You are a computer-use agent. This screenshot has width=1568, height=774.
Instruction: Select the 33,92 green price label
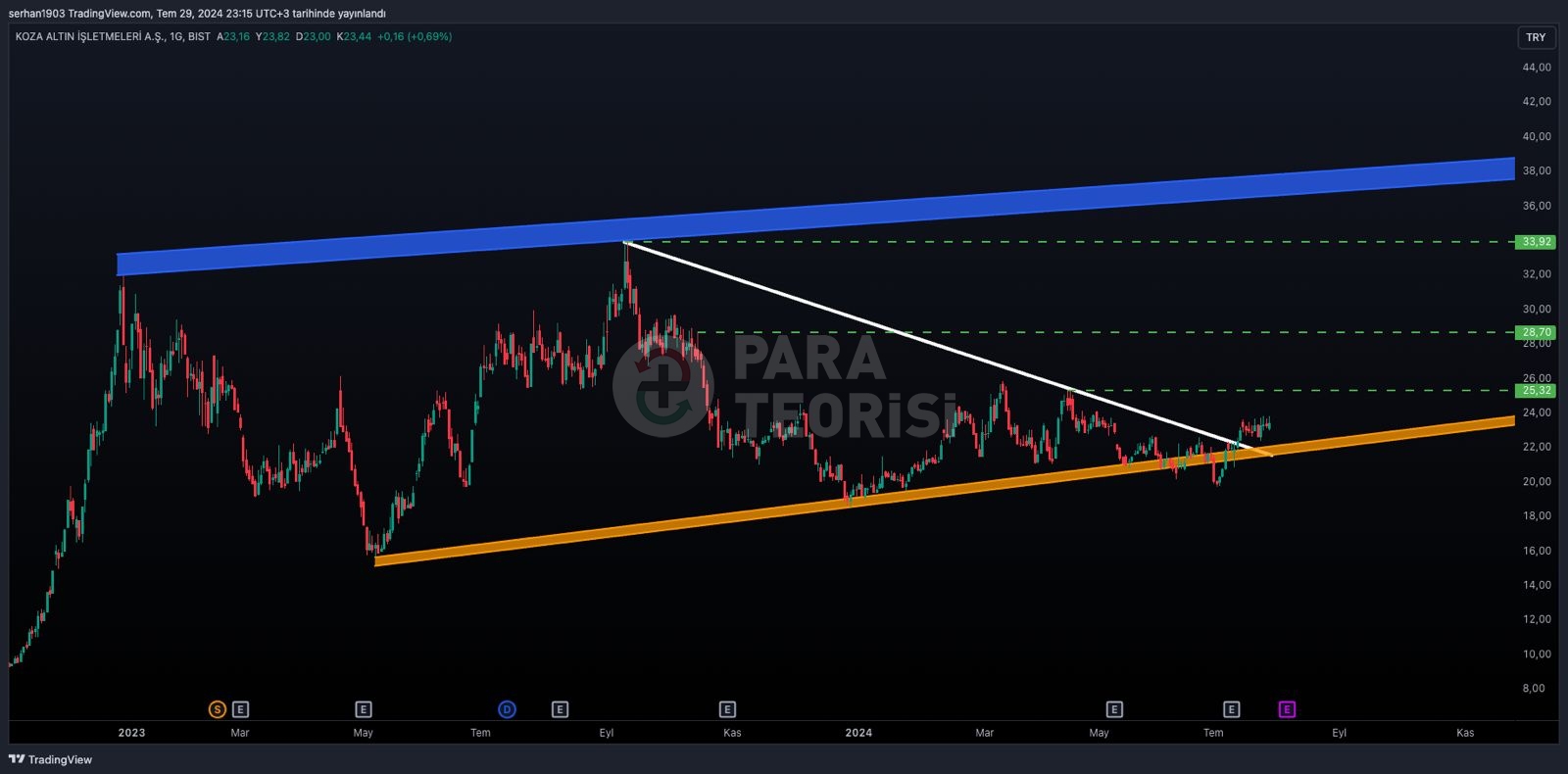(1536, 242)
